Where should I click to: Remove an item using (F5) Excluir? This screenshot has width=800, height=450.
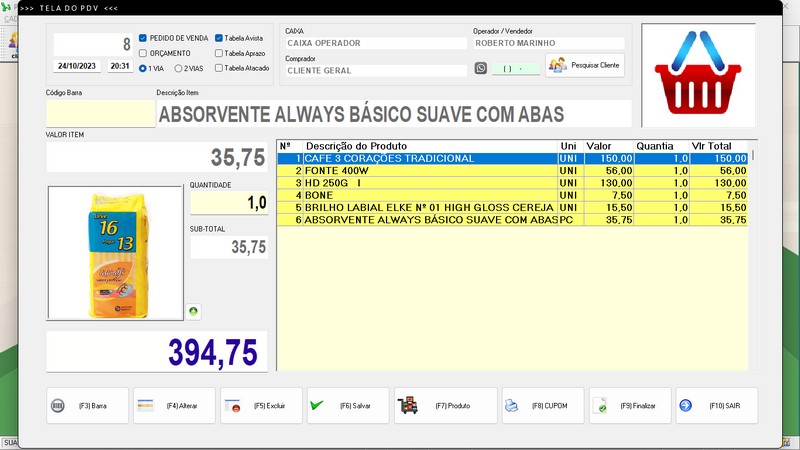(261, 406)
